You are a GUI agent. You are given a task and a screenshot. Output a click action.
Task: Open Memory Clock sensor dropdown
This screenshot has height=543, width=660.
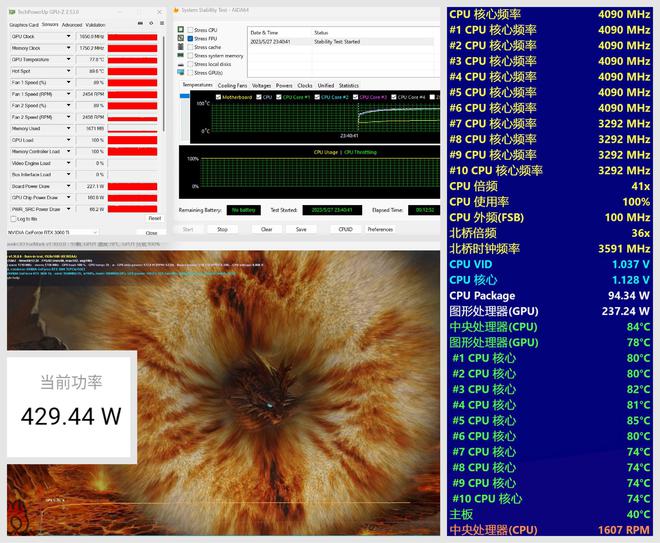69,48
